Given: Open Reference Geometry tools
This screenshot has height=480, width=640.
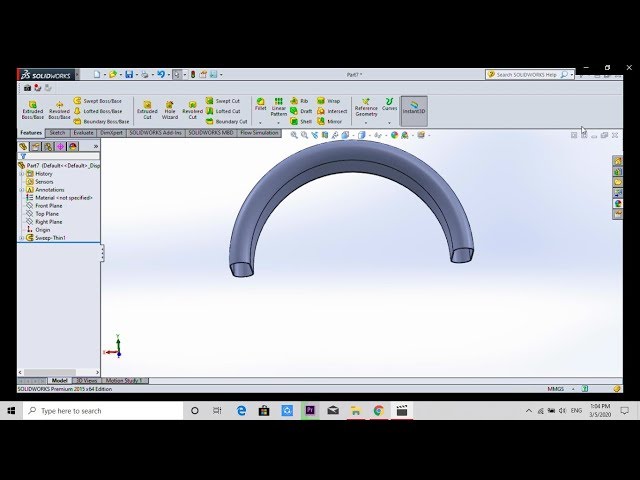Looking at the screenshot, I should [x=366, y=107].
